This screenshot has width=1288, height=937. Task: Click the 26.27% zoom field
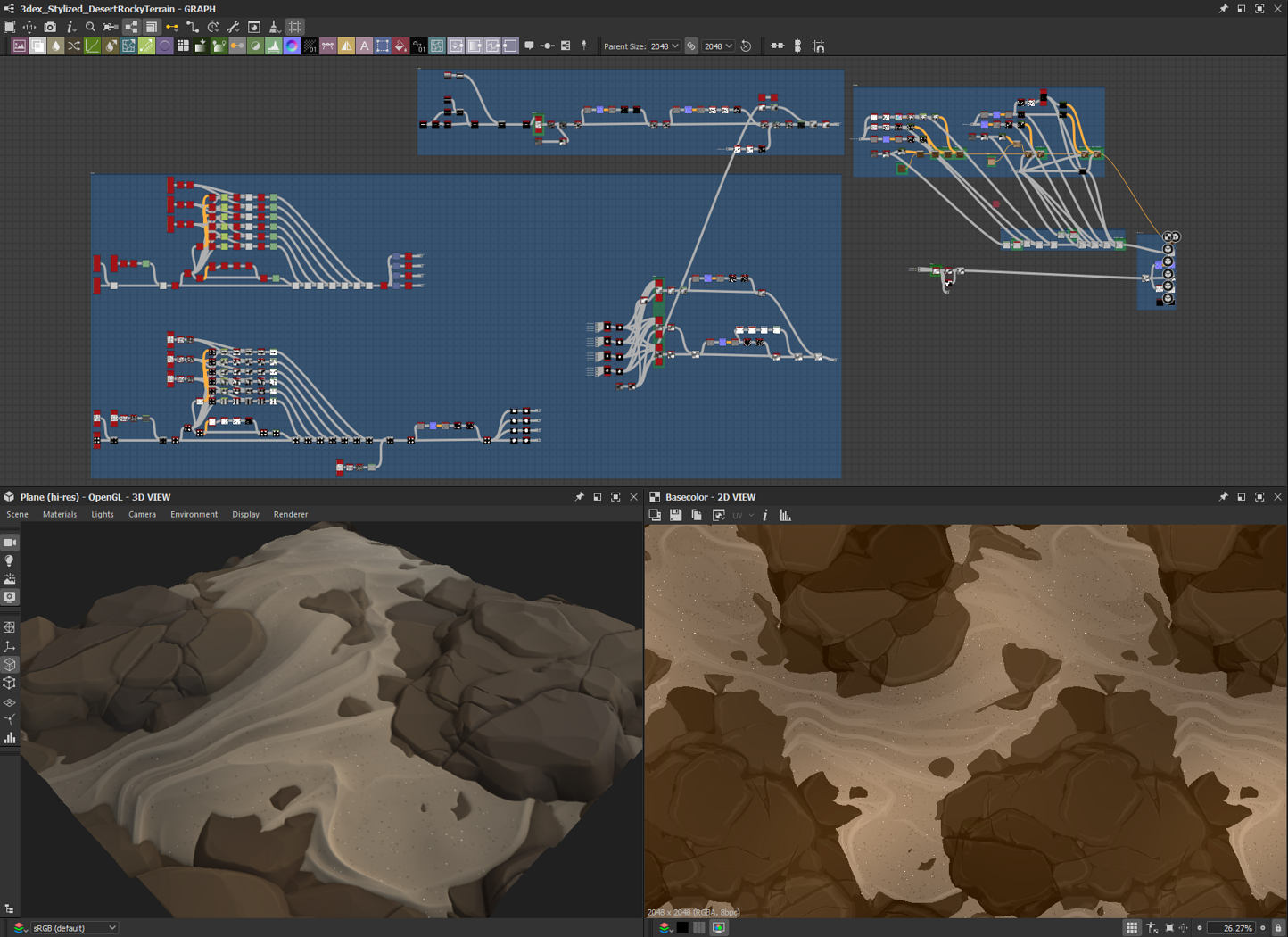1232,928
